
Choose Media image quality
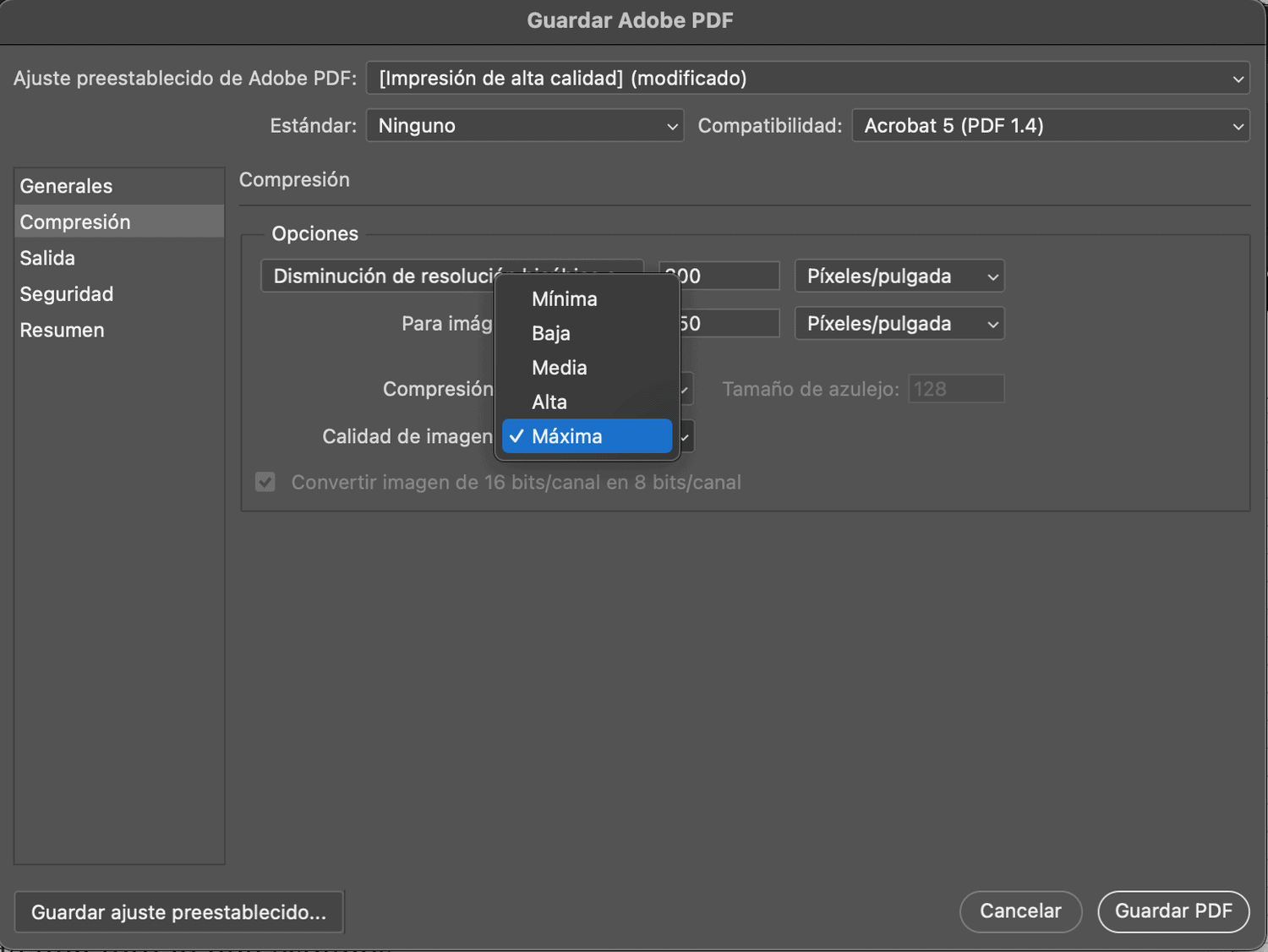(x=587, y=368)
